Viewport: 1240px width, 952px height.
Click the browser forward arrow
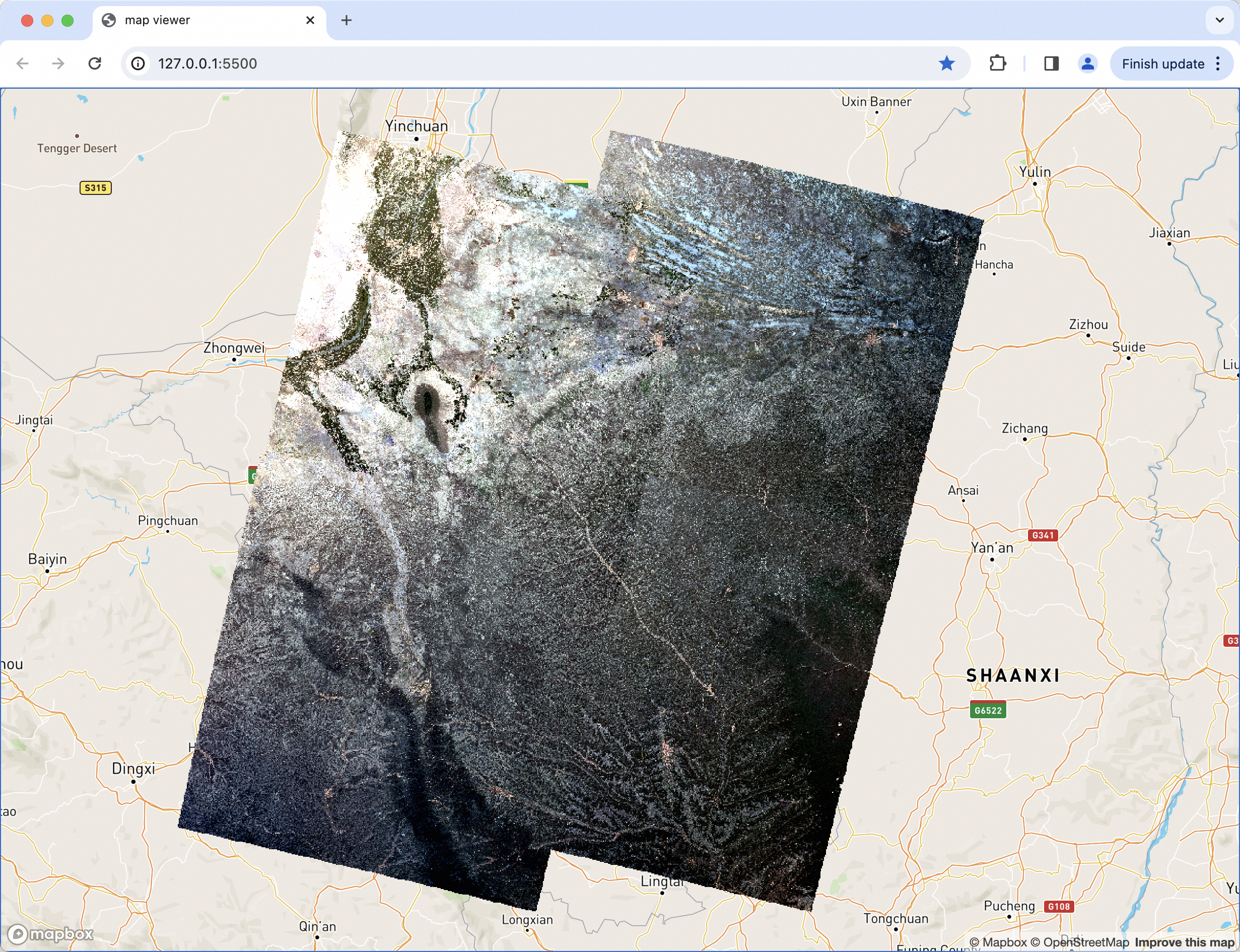pyautogui.click(x=58, y=63)
